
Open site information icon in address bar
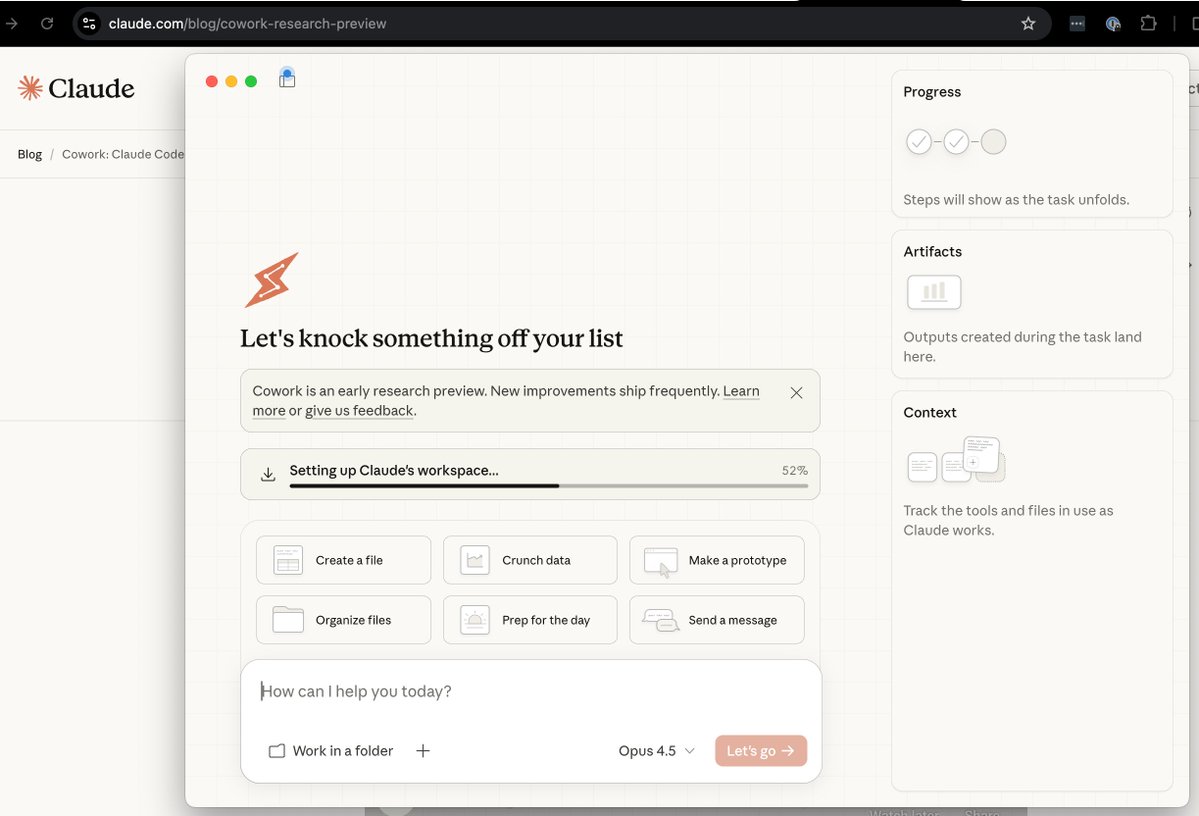[x=89, y=24]
